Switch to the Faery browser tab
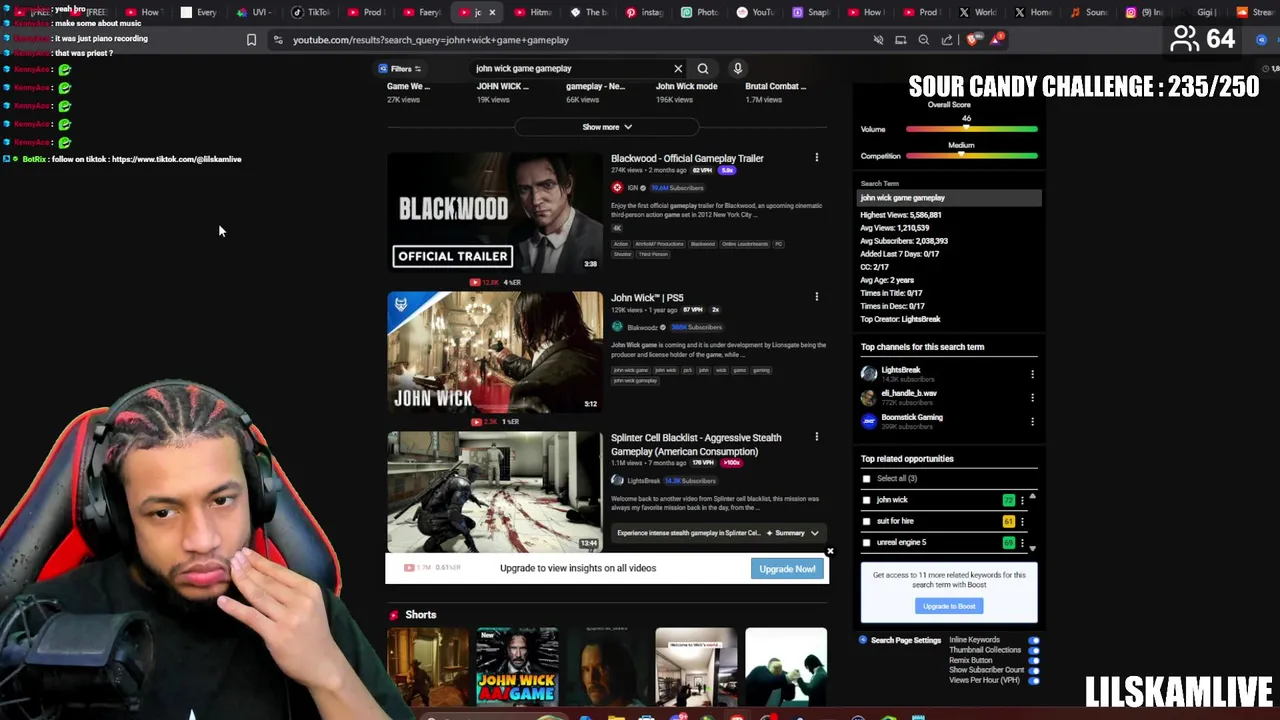Image resolution: width=1280 pixels, height=720 pixels. (x=422, y=12)
